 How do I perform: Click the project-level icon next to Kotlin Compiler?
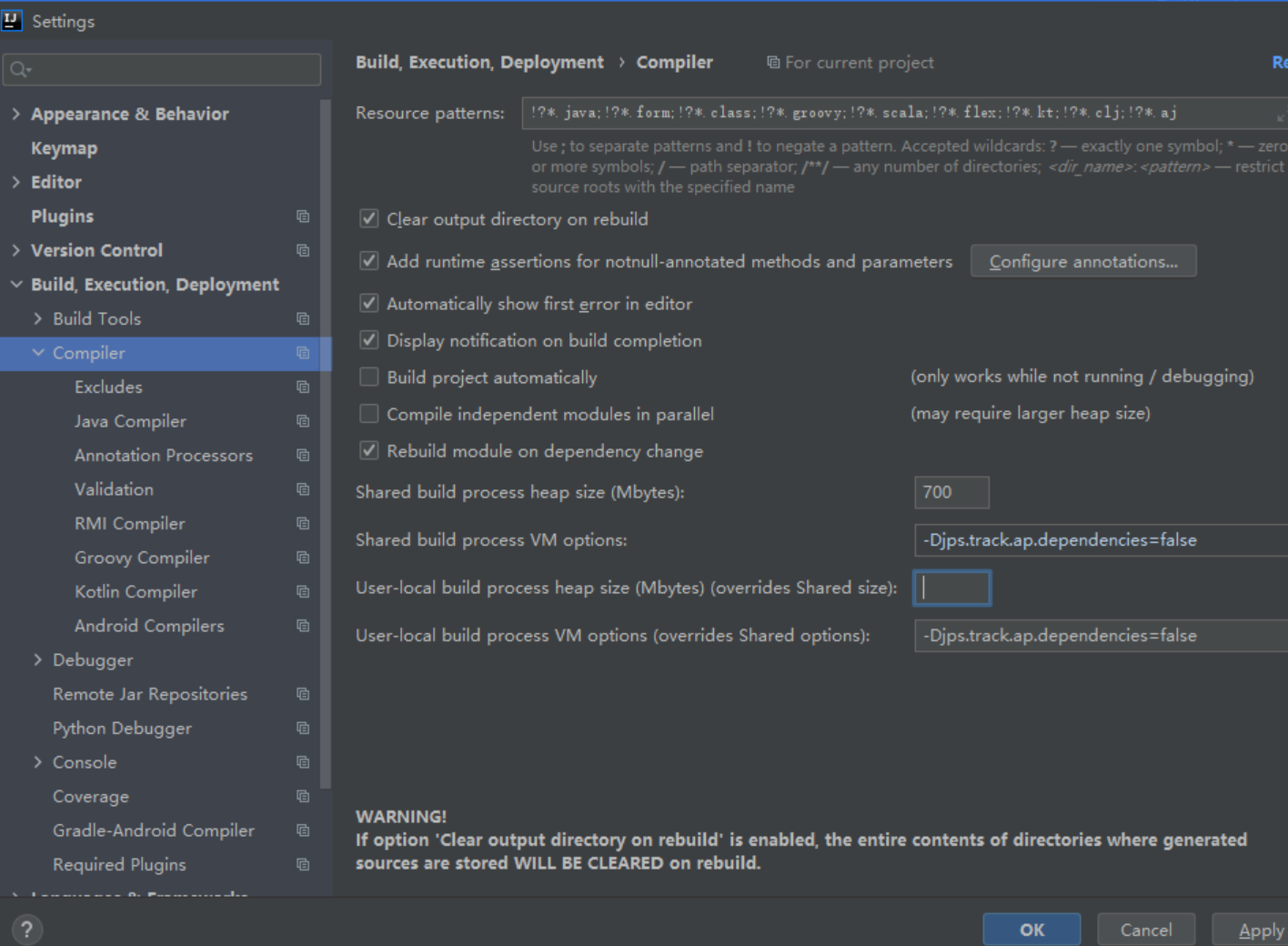303,591
